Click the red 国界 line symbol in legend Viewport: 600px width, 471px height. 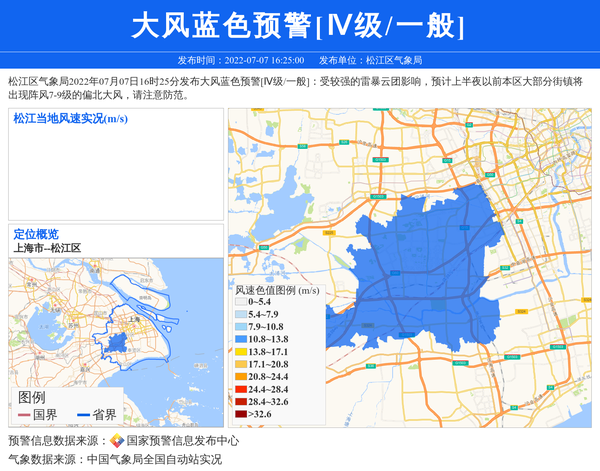(x=24, y=415)
